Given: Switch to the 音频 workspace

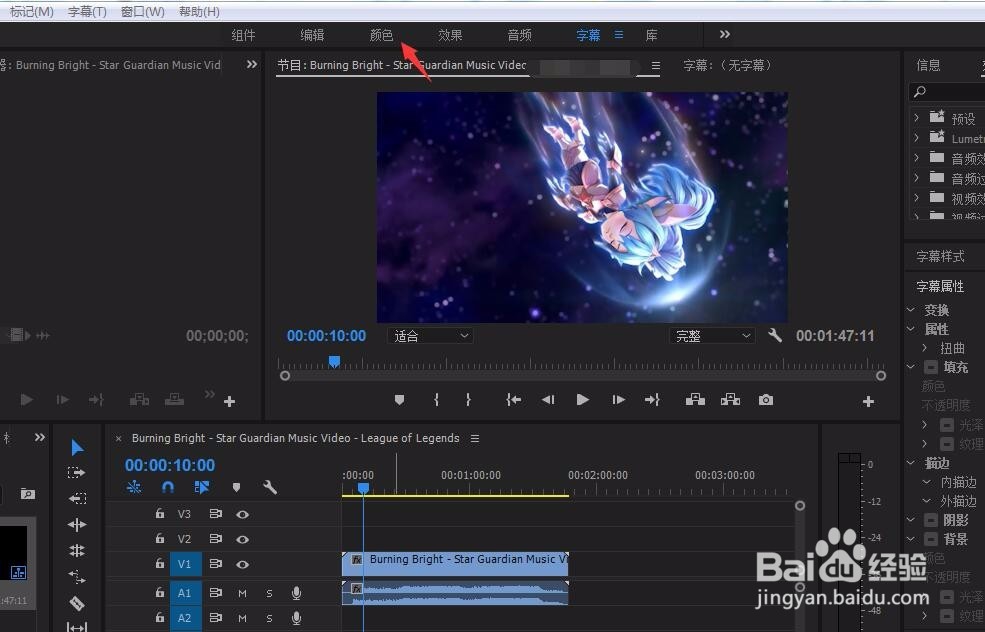Looking at the screenshot, I should (520, 35).
